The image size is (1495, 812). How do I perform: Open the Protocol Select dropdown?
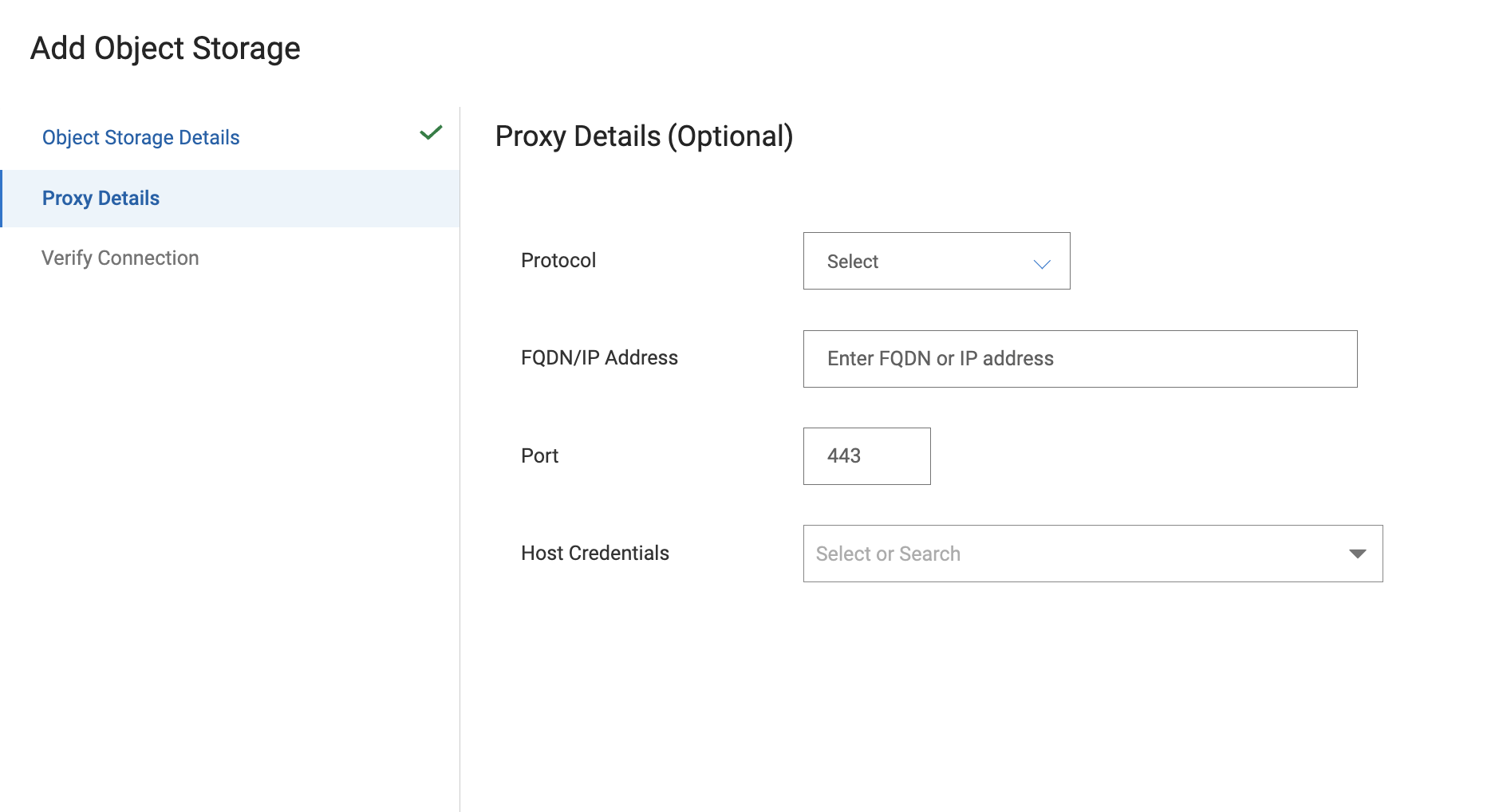pyautogui.click(x=937, y=261)
